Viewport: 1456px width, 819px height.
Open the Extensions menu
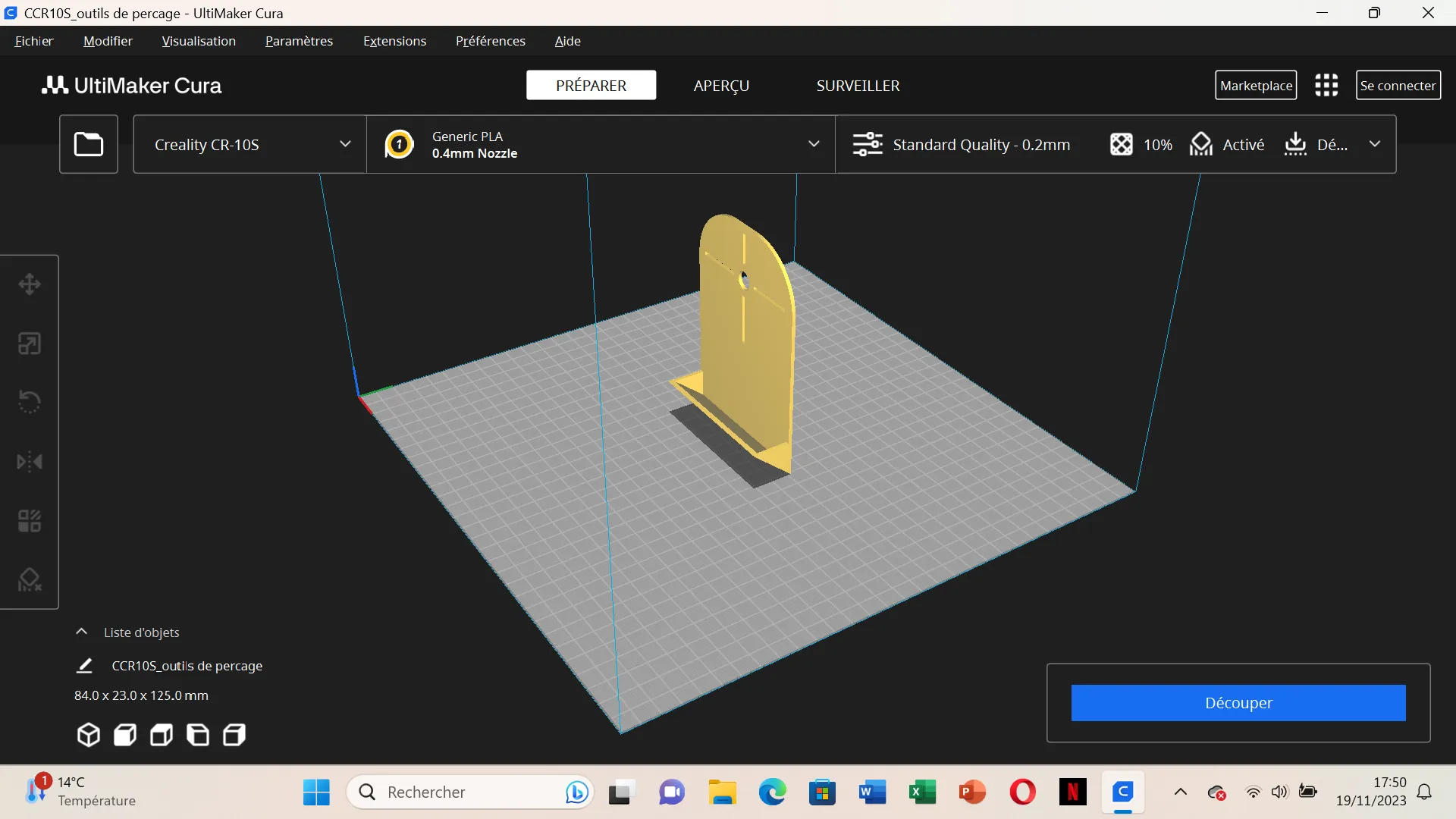394,41
